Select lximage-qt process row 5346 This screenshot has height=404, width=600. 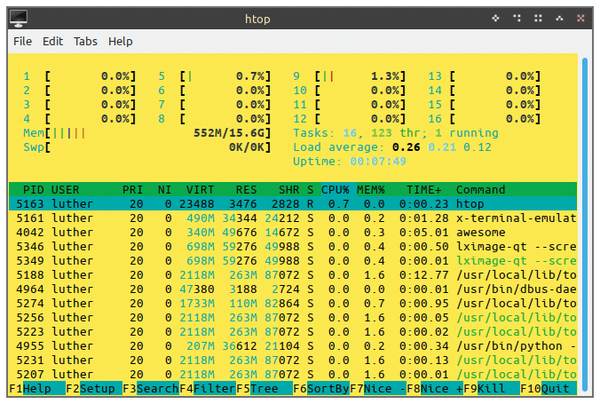coord(293,246)
